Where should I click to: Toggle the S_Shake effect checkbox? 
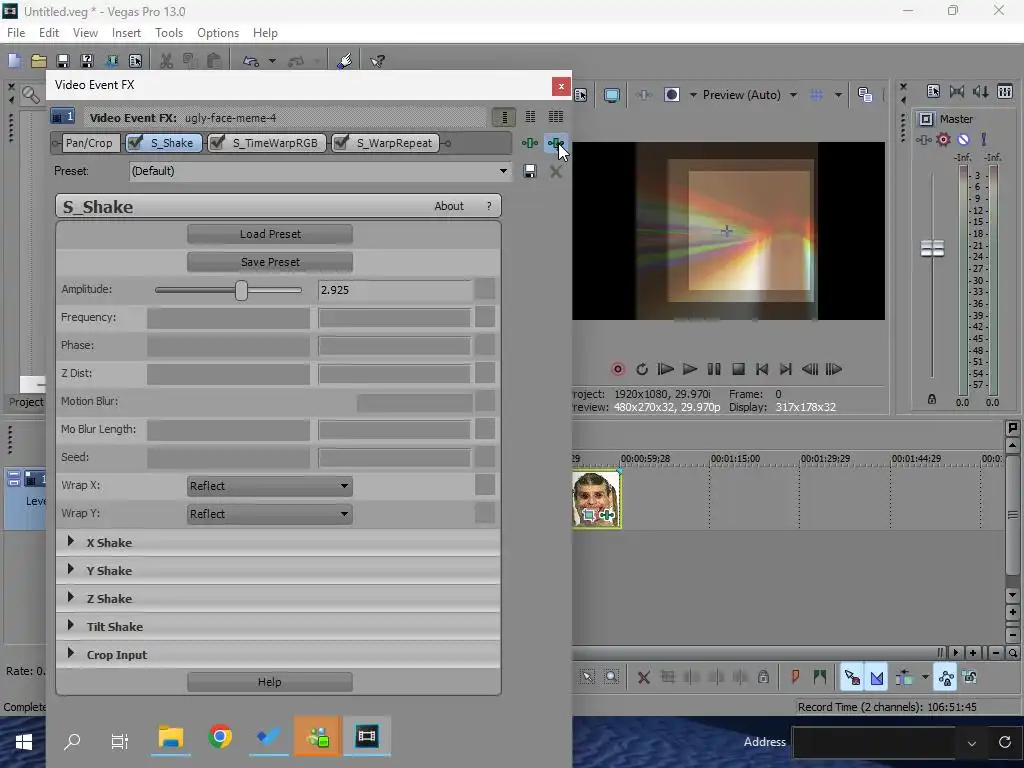[x=135, y=142]
